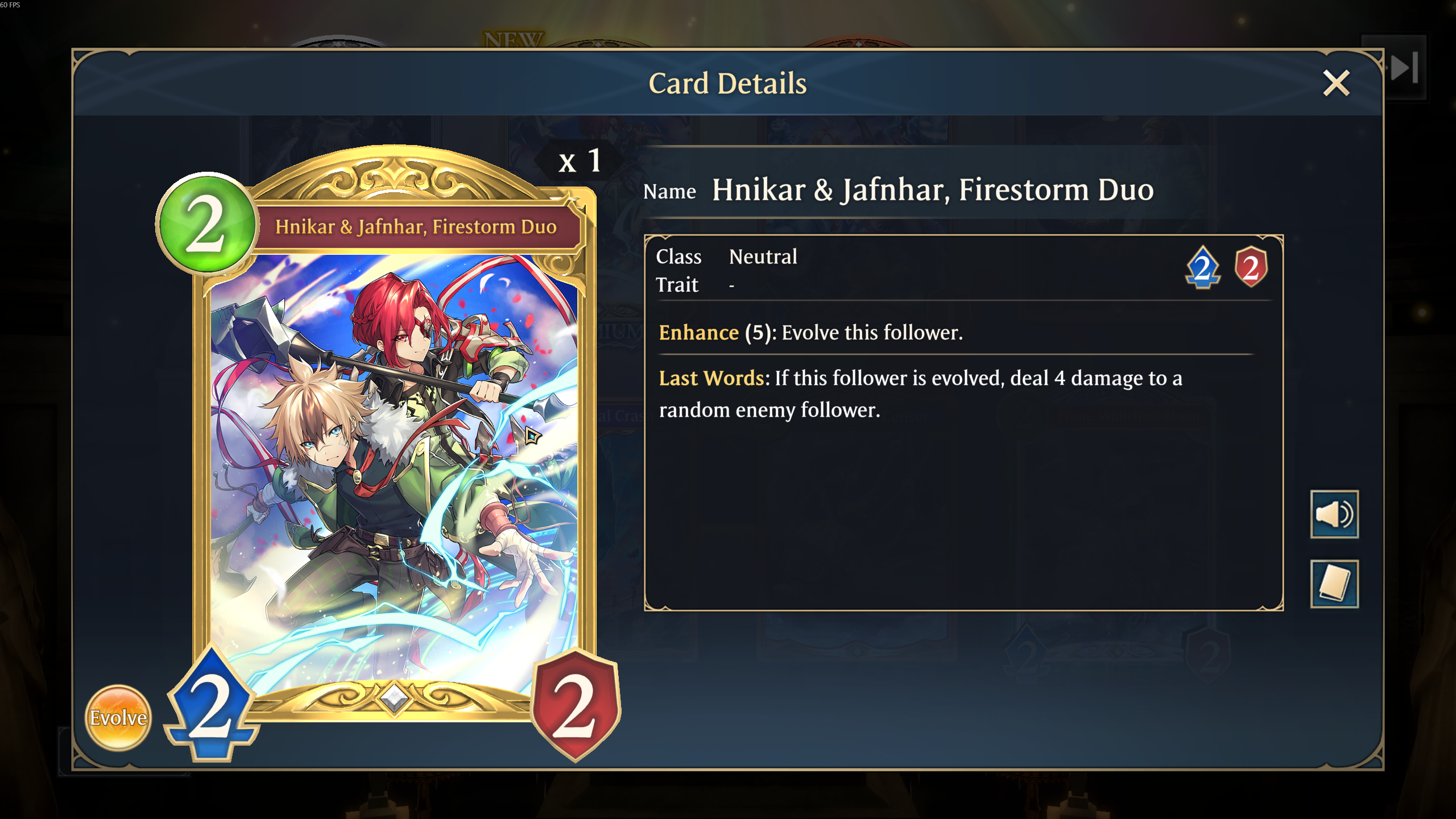Click the Hnikar & Jafnhar card artwork
Screen dimensions: 1456x819
[394, 472]
